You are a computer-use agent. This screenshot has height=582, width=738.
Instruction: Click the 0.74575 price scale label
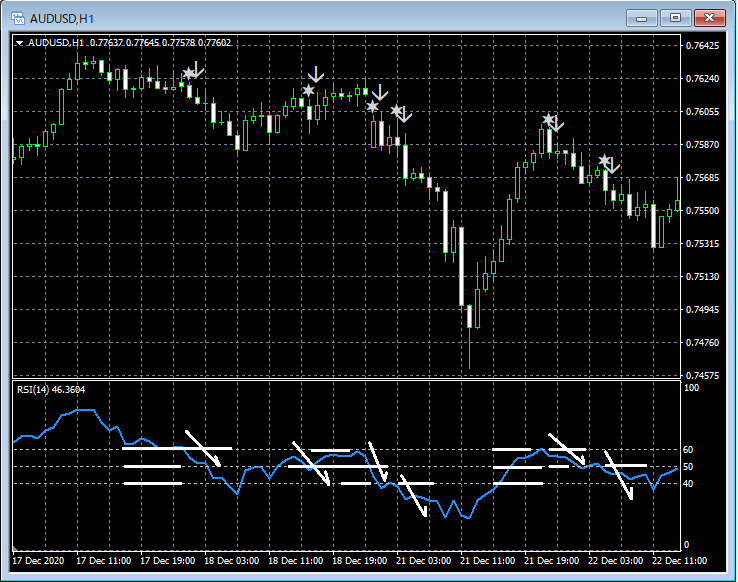pyautogui.click(x=702, y=375)
